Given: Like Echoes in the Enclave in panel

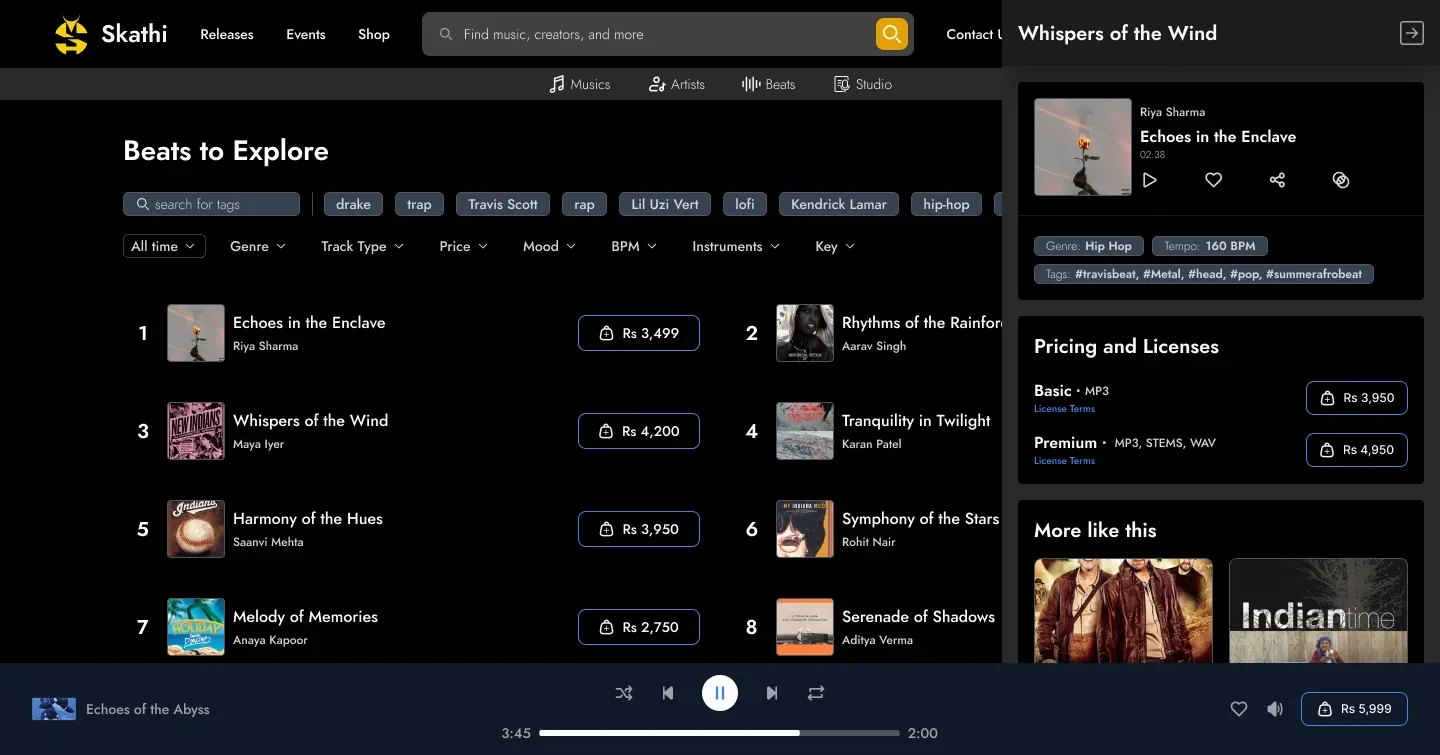Looking at the screenshot, I should 1213,180.
